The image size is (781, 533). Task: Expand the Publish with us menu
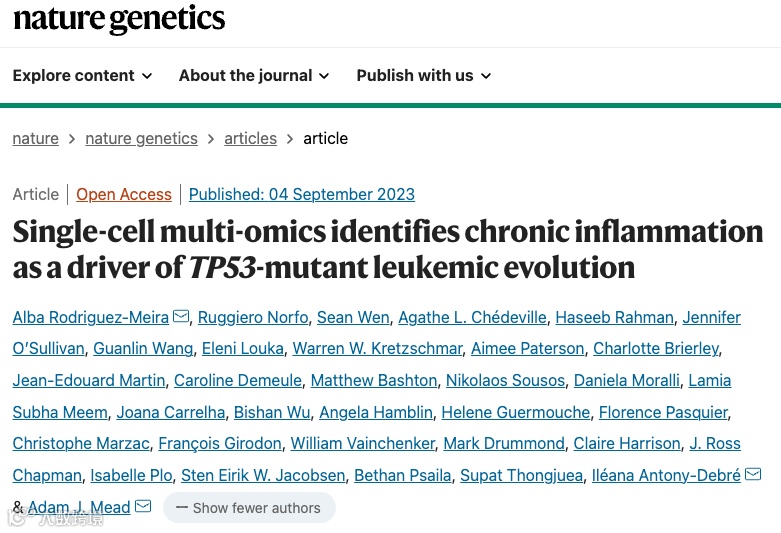[424, 76]
